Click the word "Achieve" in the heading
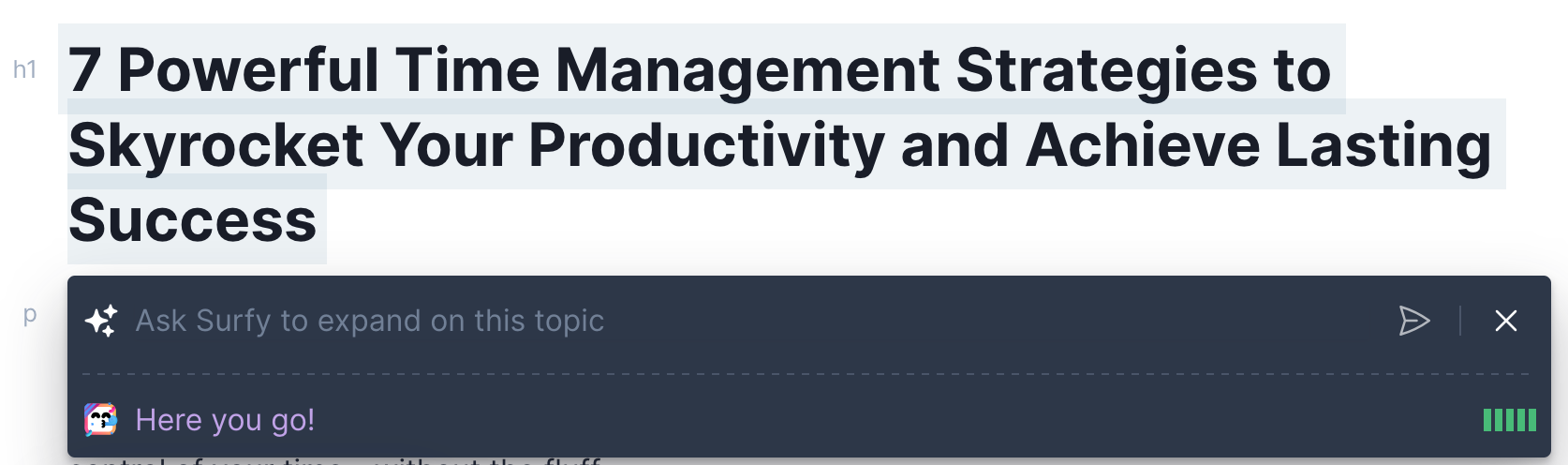The height and width of the screenshot is (465, 1568). [x=1143, y=145]
